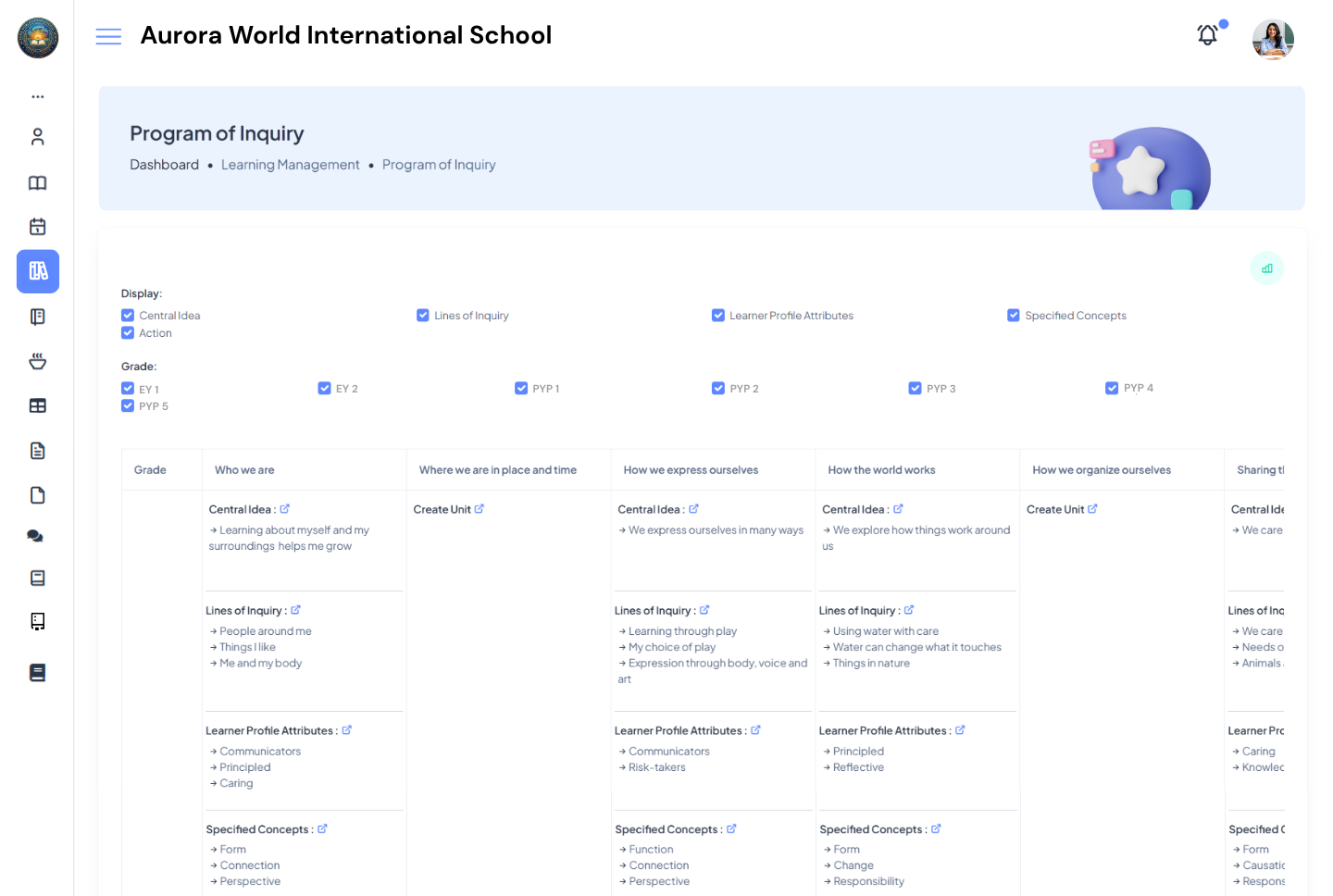Open Dashboard from the breadcrumb
The image size is (1333, 896).
pyautogui.click(x=164, y=164)
